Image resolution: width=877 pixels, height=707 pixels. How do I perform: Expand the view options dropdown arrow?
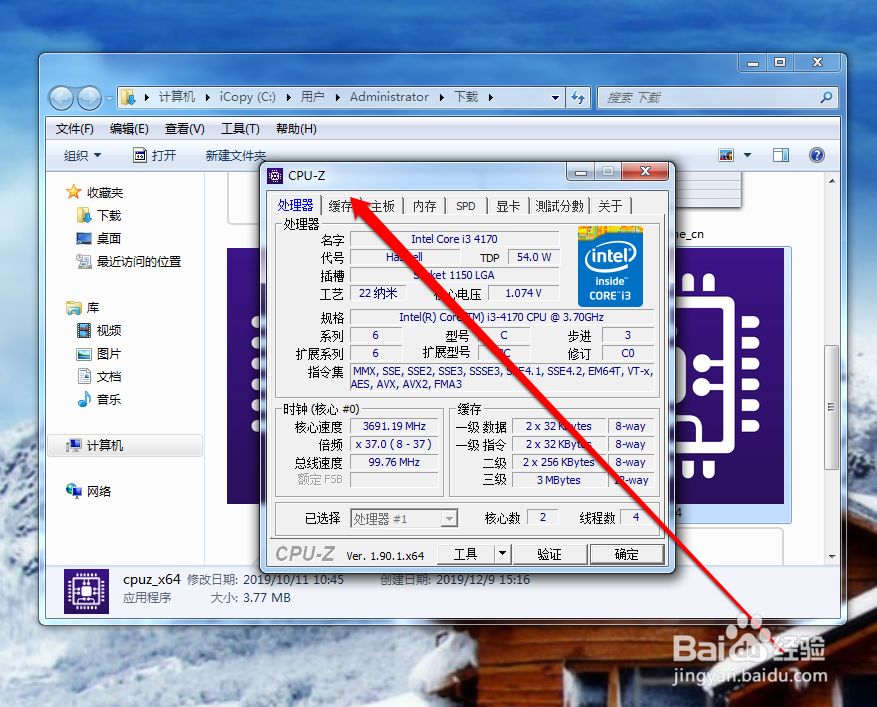point(747,155)
